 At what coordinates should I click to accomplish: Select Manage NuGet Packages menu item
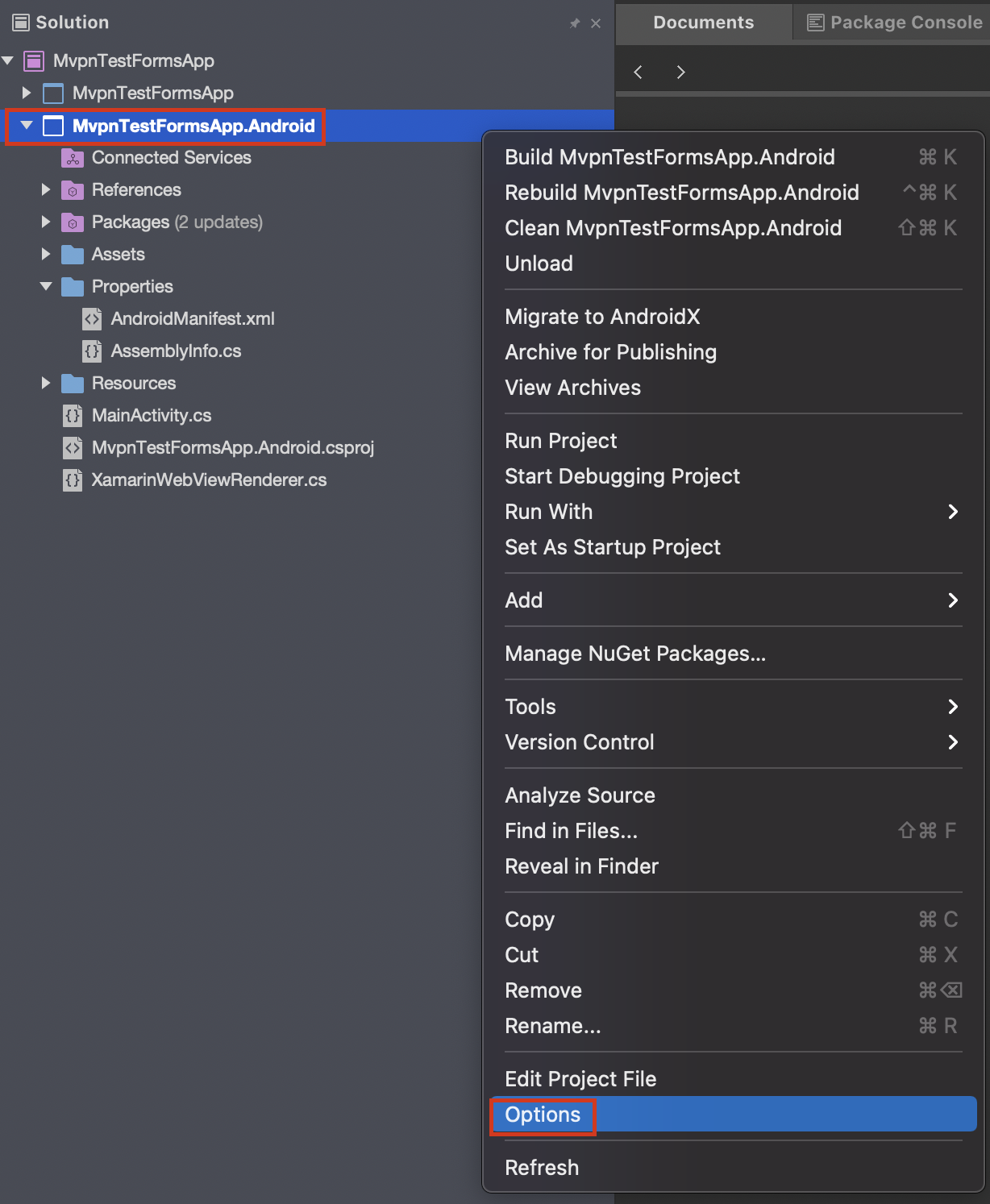pyautogui.click(x=634, y=654)
